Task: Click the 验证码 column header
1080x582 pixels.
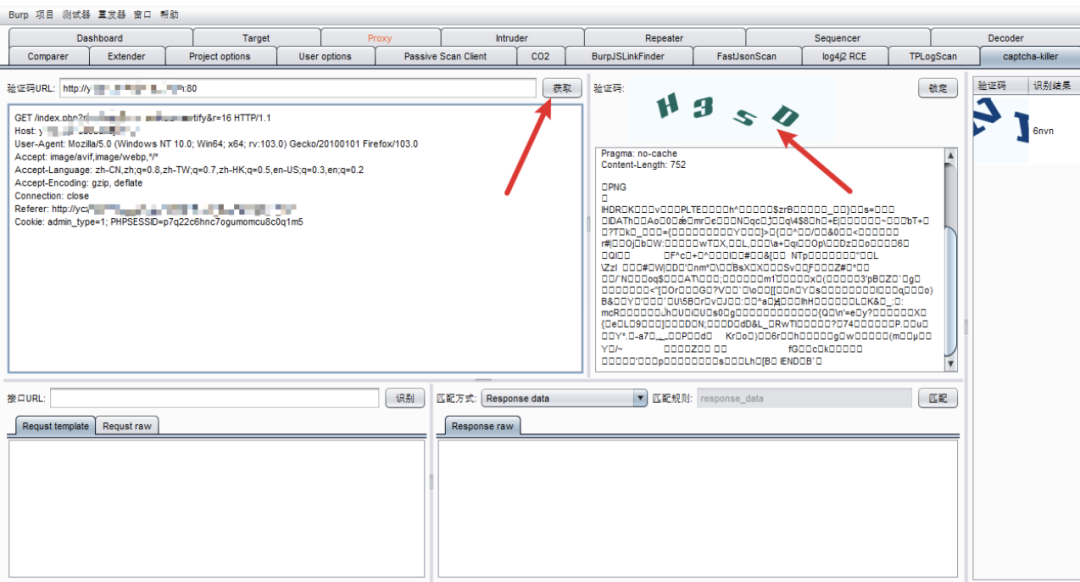Action: (1000, 85)
